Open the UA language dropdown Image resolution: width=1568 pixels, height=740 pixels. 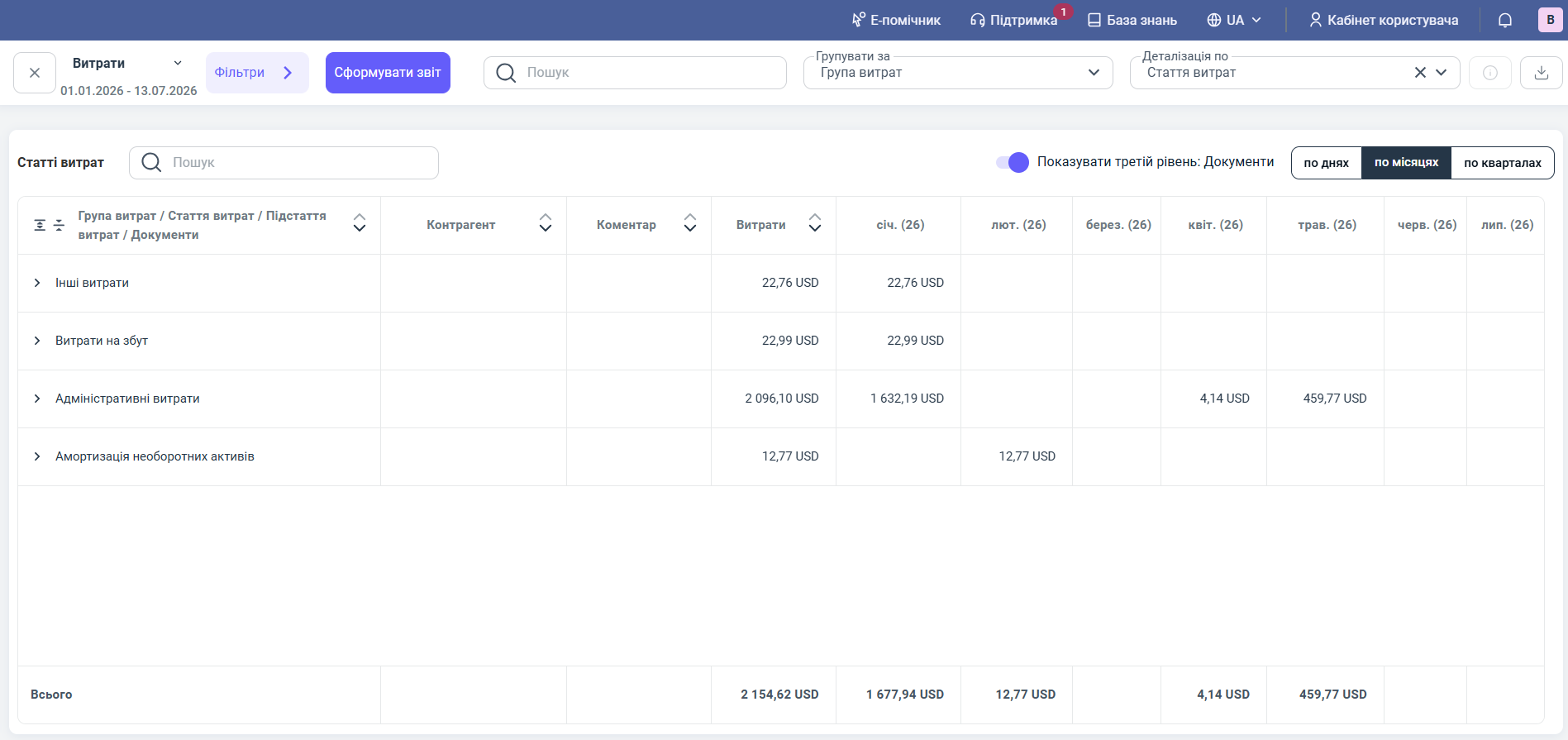coord(1234,20)
